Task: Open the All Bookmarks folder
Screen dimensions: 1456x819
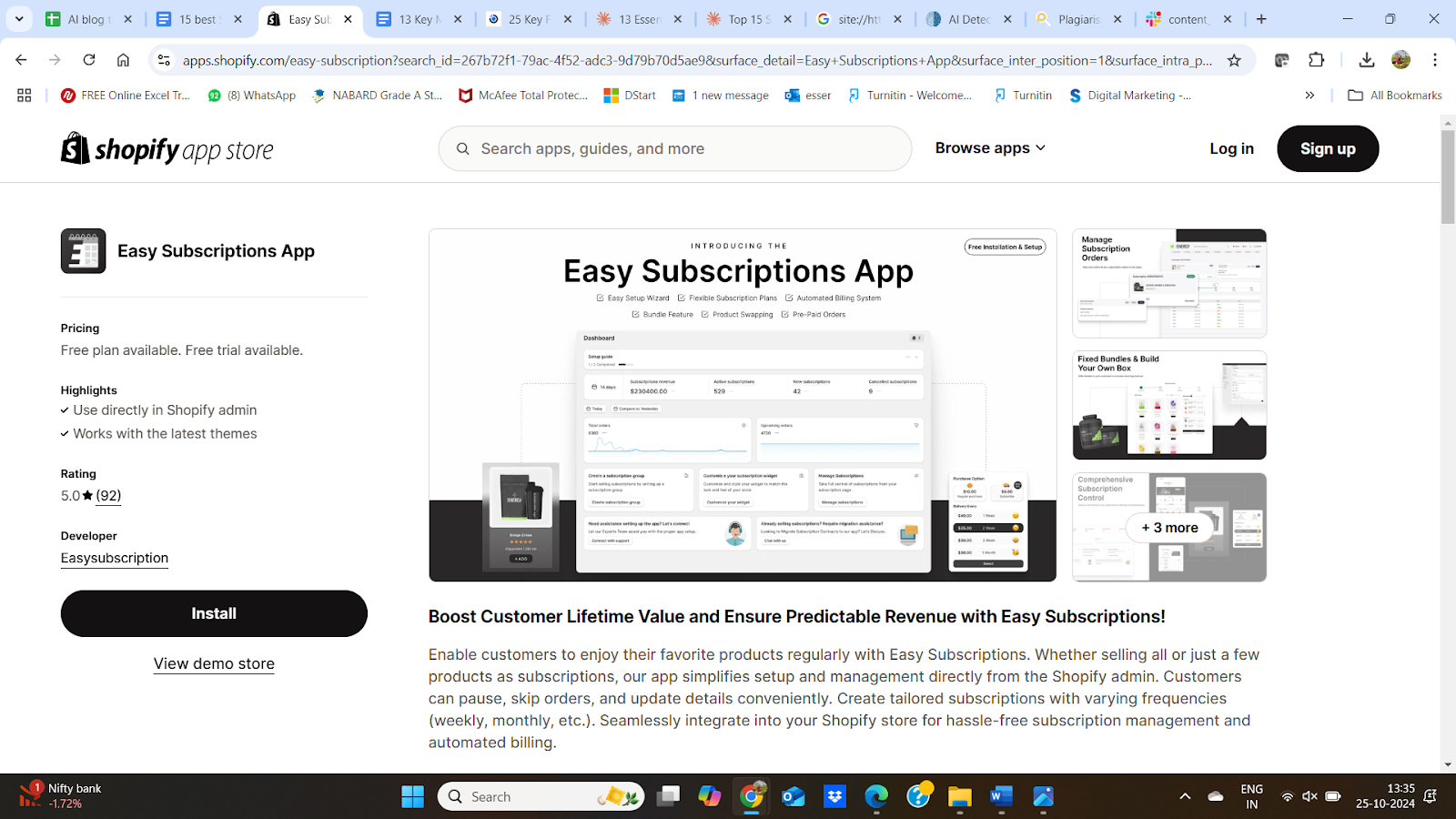Action: [1395, 95]
